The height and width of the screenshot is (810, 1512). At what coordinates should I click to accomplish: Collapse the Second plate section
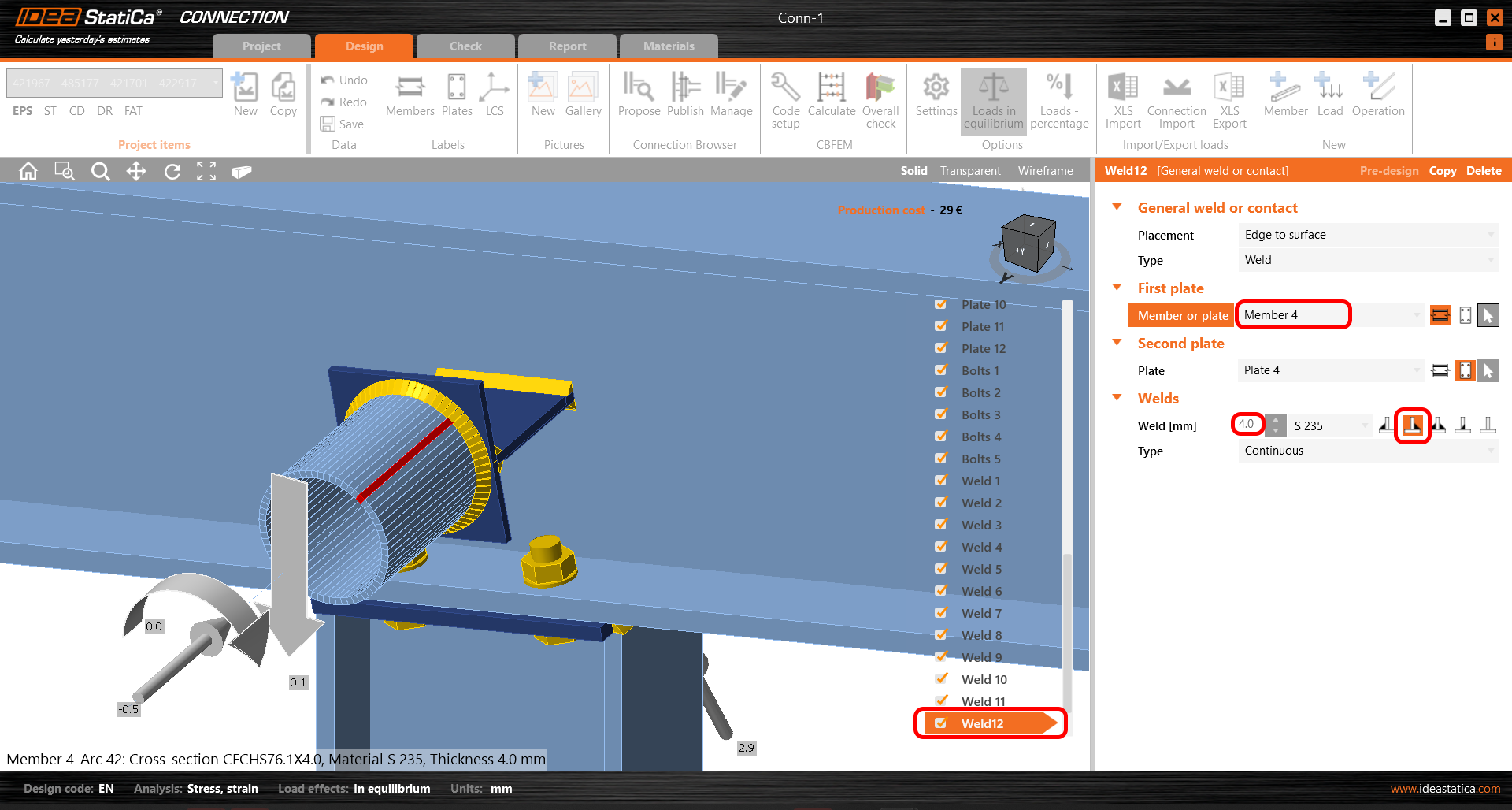pyautogui.click(x=1117, y=342)
